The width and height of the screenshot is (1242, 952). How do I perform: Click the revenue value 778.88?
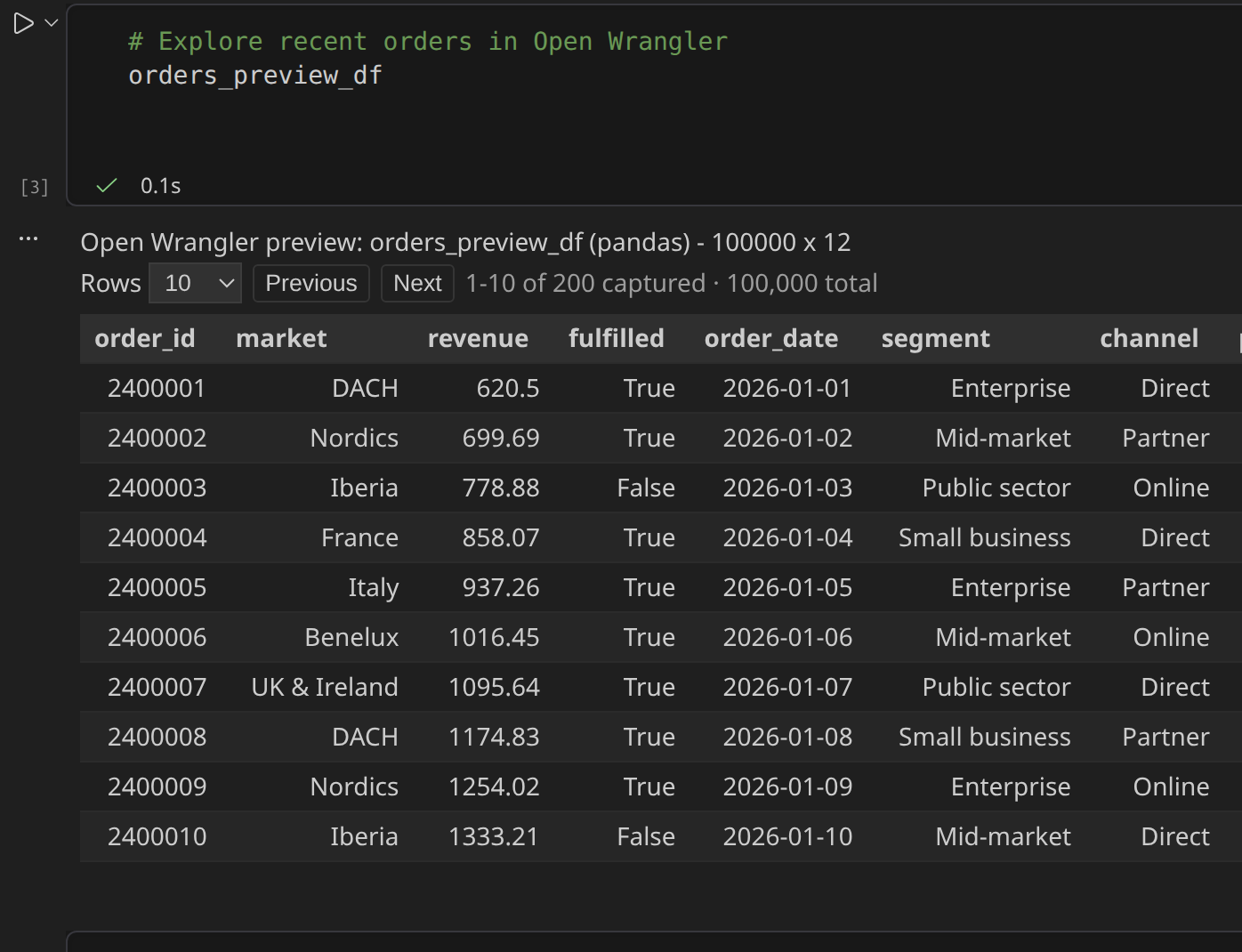click(501, 488)
